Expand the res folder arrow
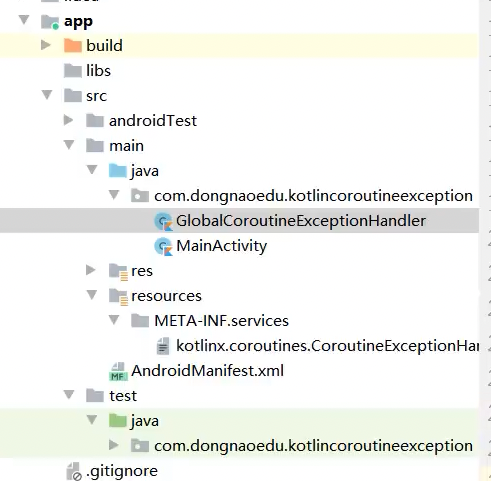 [91, 270]
